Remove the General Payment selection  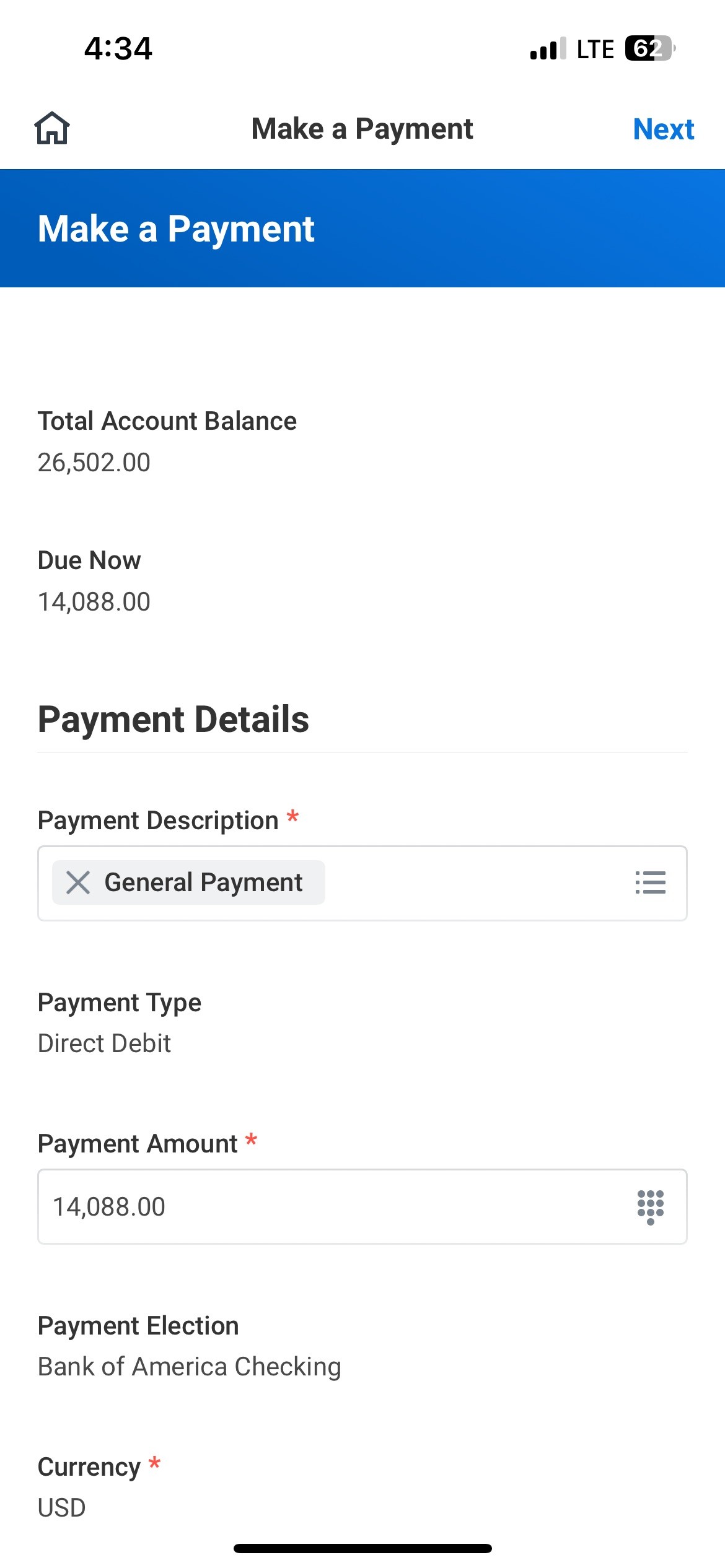(78, 882)
